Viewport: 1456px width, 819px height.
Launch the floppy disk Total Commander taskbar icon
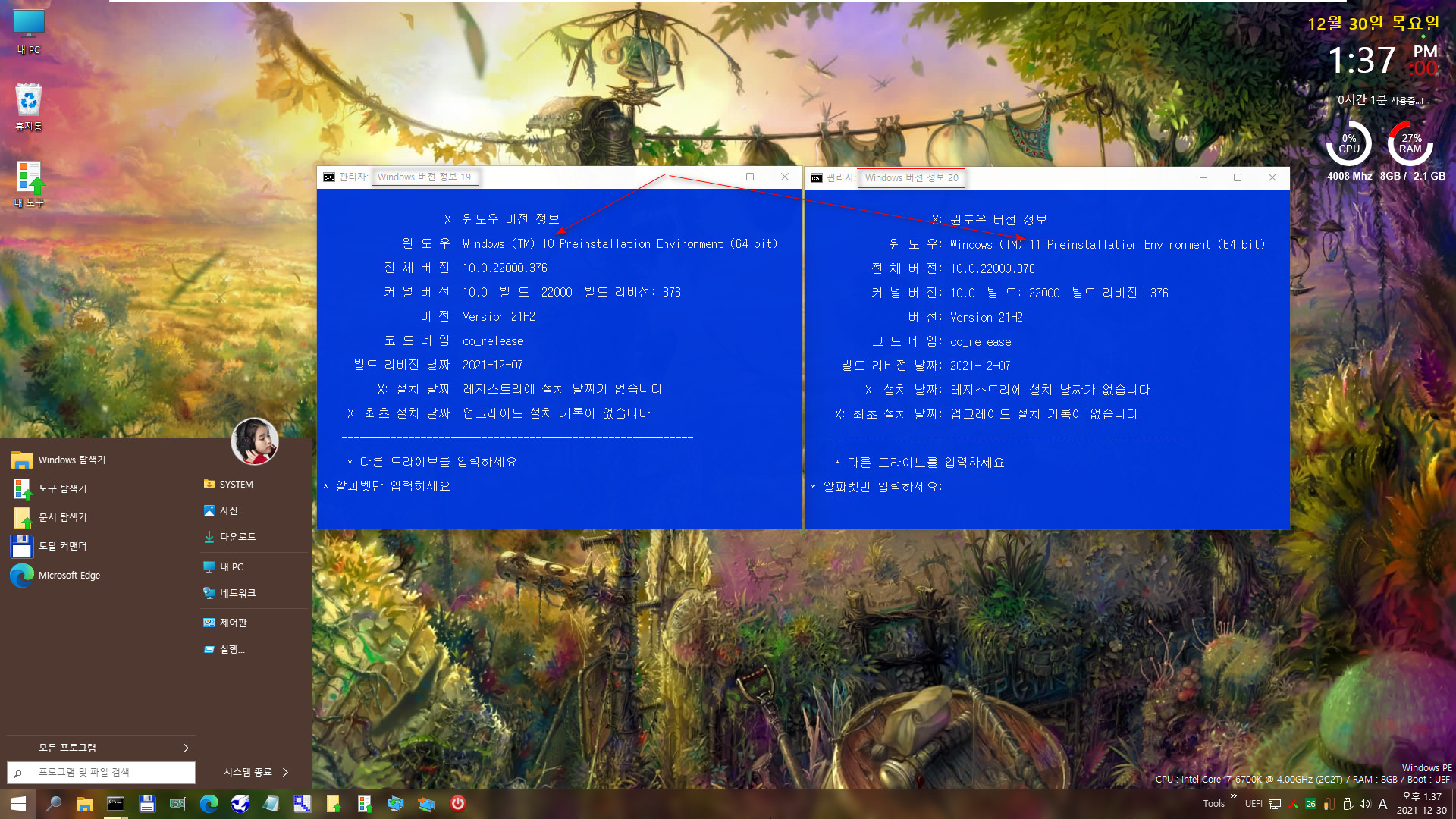pos(147,804)
